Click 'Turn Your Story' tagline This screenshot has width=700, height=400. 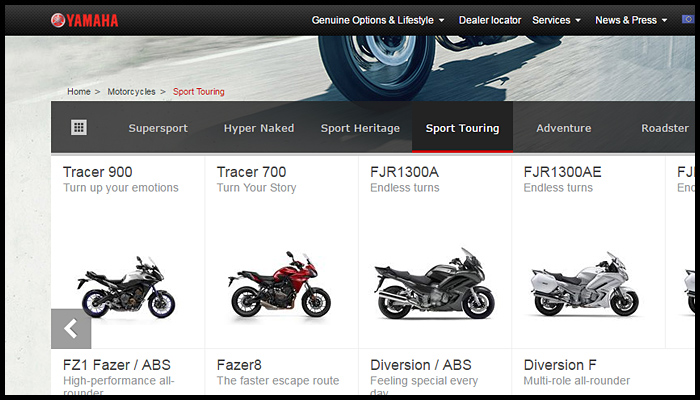(x=256, y=188)
